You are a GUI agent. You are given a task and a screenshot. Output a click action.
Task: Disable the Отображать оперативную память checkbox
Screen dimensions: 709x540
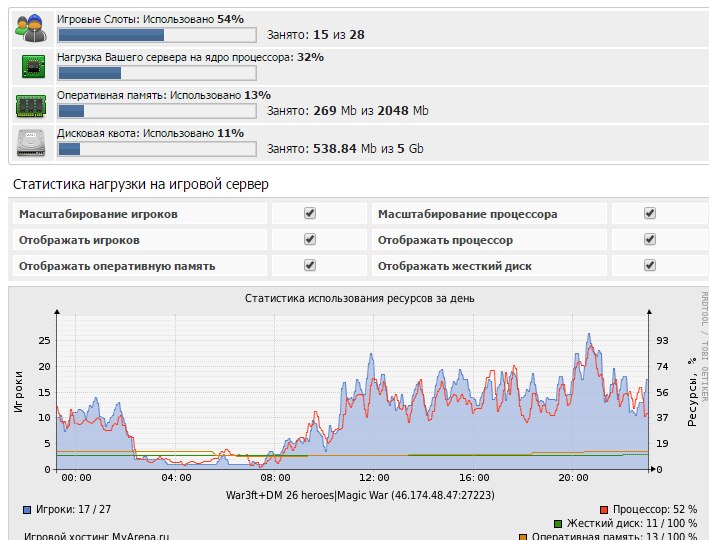[x=310, y=266]
